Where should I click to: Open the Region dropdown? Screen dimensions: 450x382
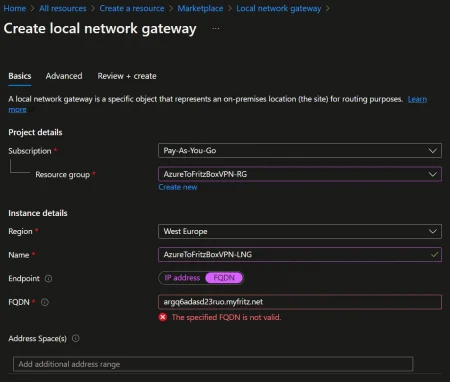coord(300,231)
